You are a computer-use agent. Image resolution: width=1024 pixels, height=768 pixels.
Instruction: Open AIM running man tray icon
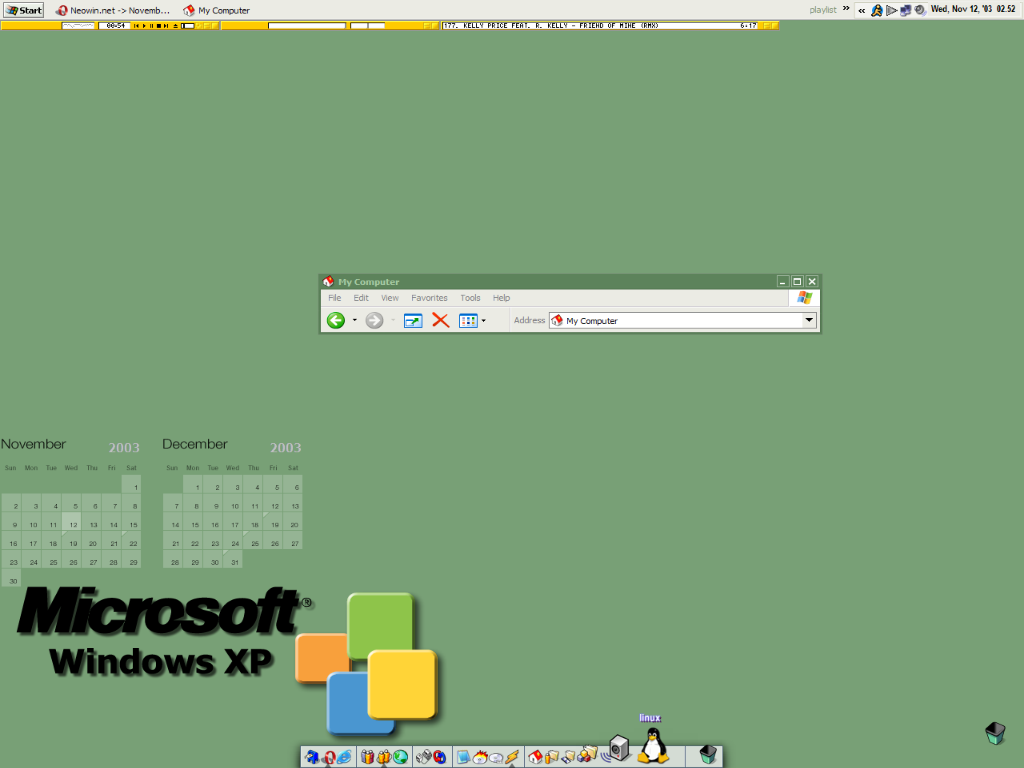(x=876, y=10)
